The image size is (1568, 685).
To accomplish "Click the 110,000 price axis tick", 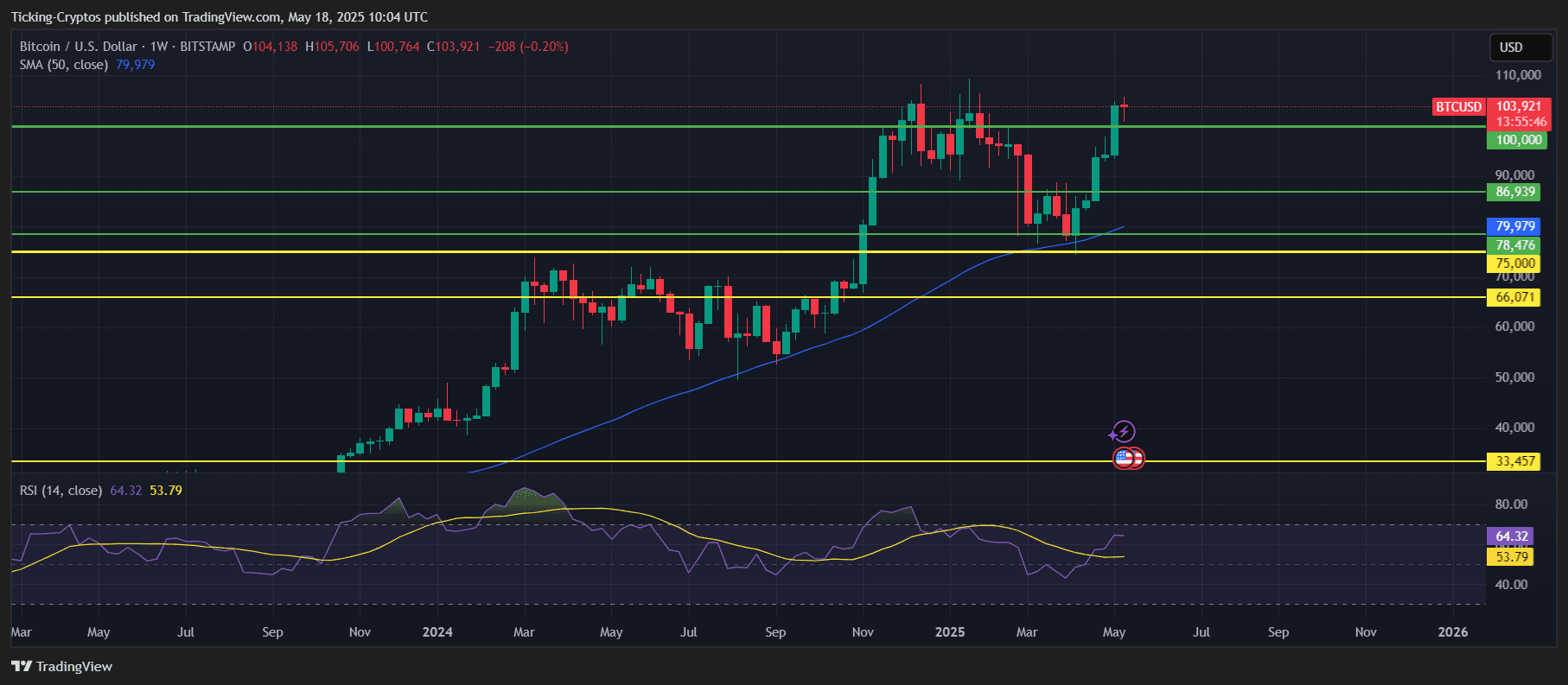I will point(1518,75).
